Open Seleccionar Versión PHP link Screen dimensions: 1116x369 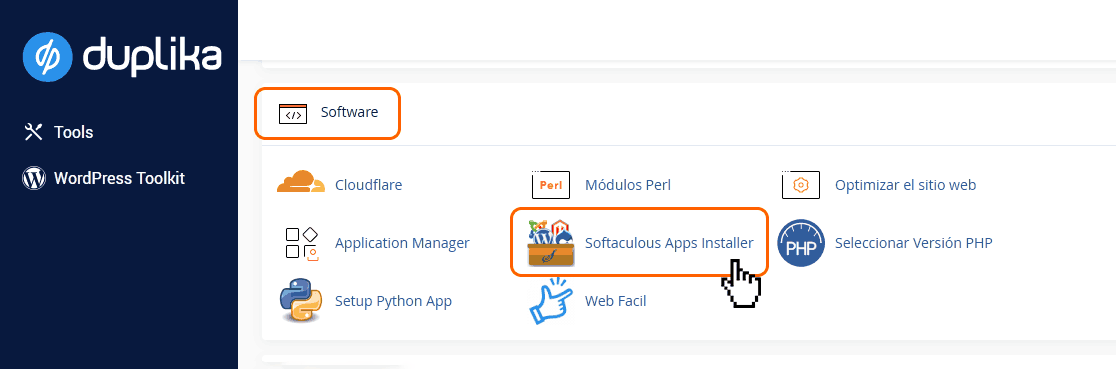pos(914,243)
